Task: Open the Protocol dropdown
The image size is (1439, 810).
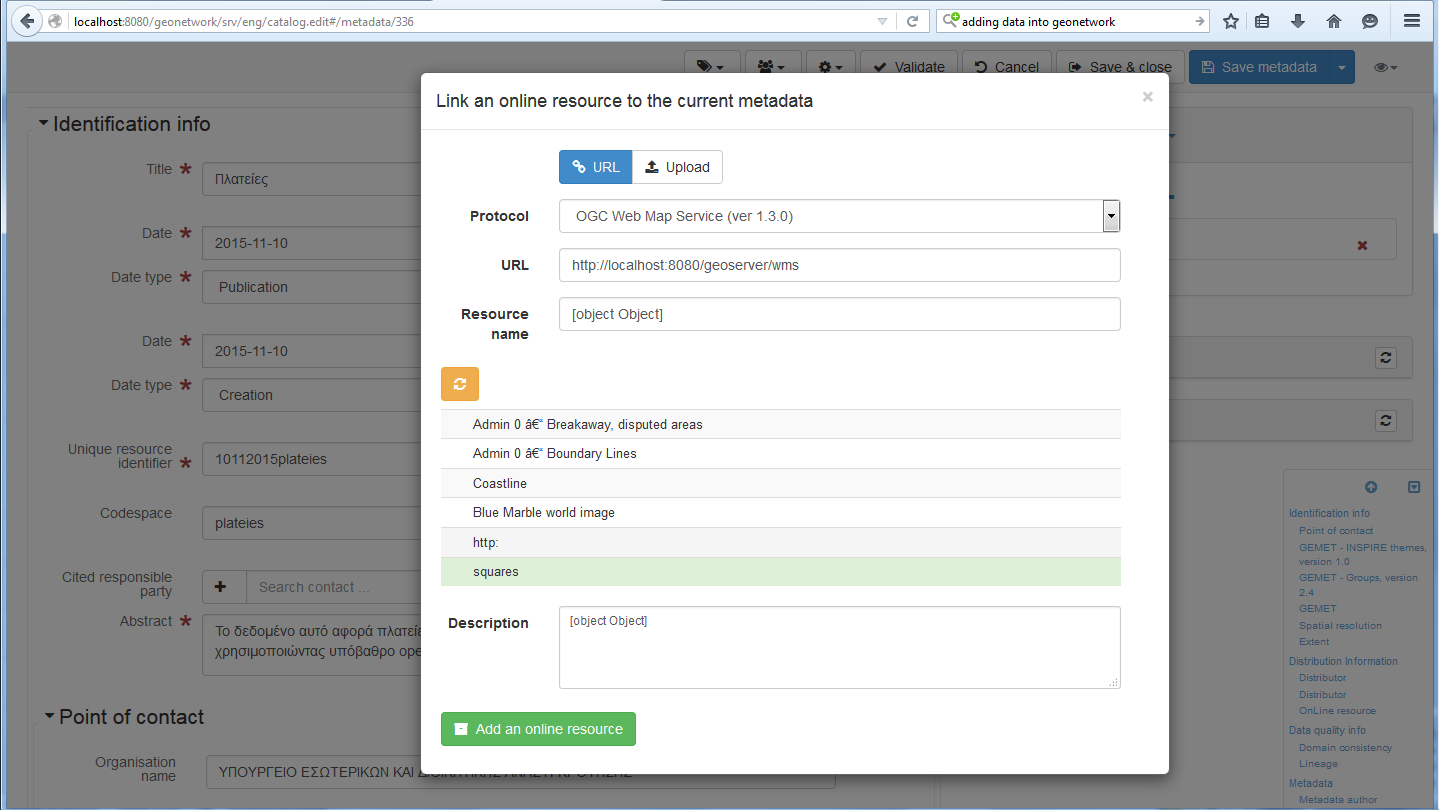Action: (839, 216)
